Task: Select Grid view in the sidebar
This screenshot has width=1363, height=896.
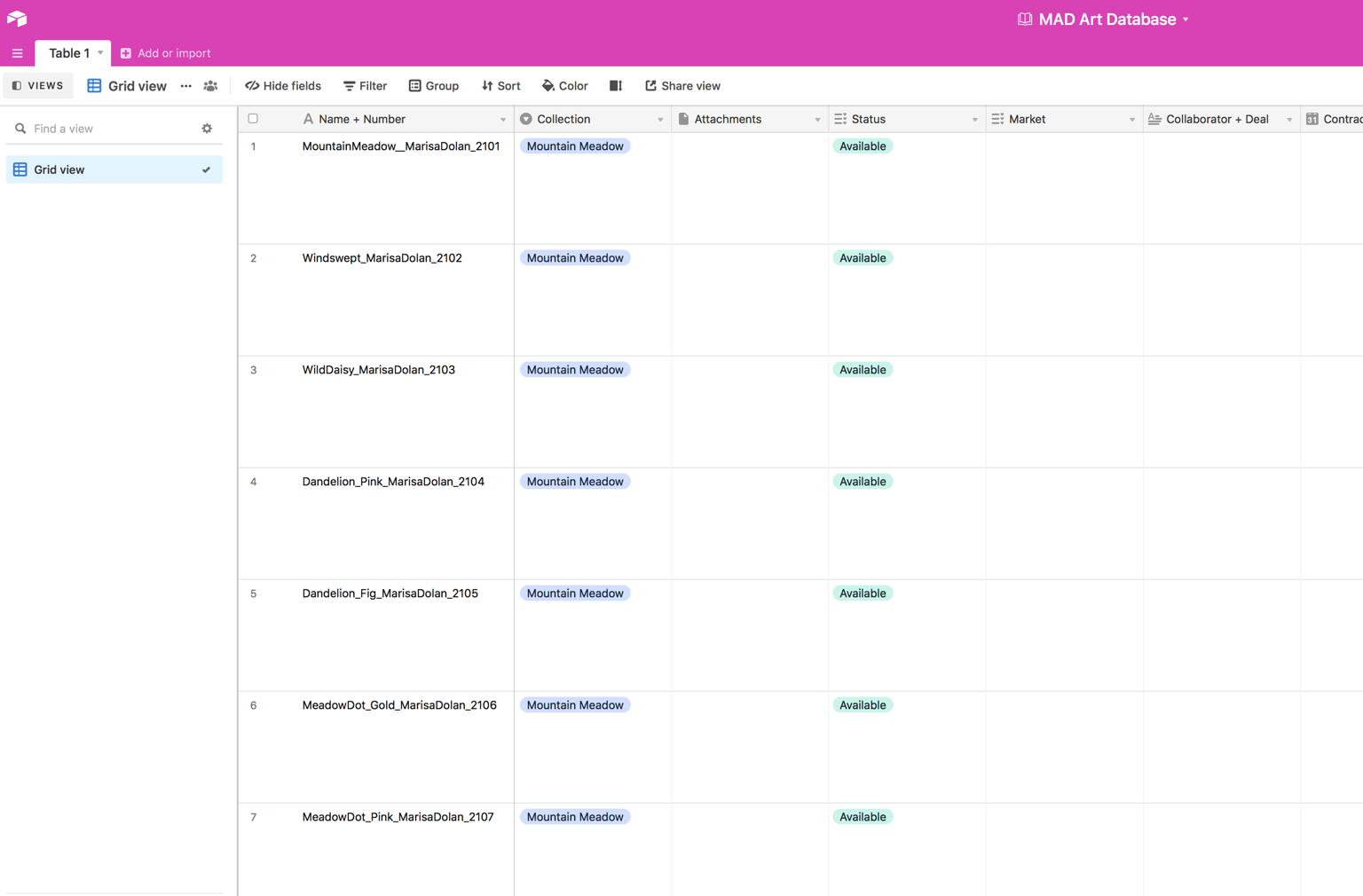Action: click(114, 169)
